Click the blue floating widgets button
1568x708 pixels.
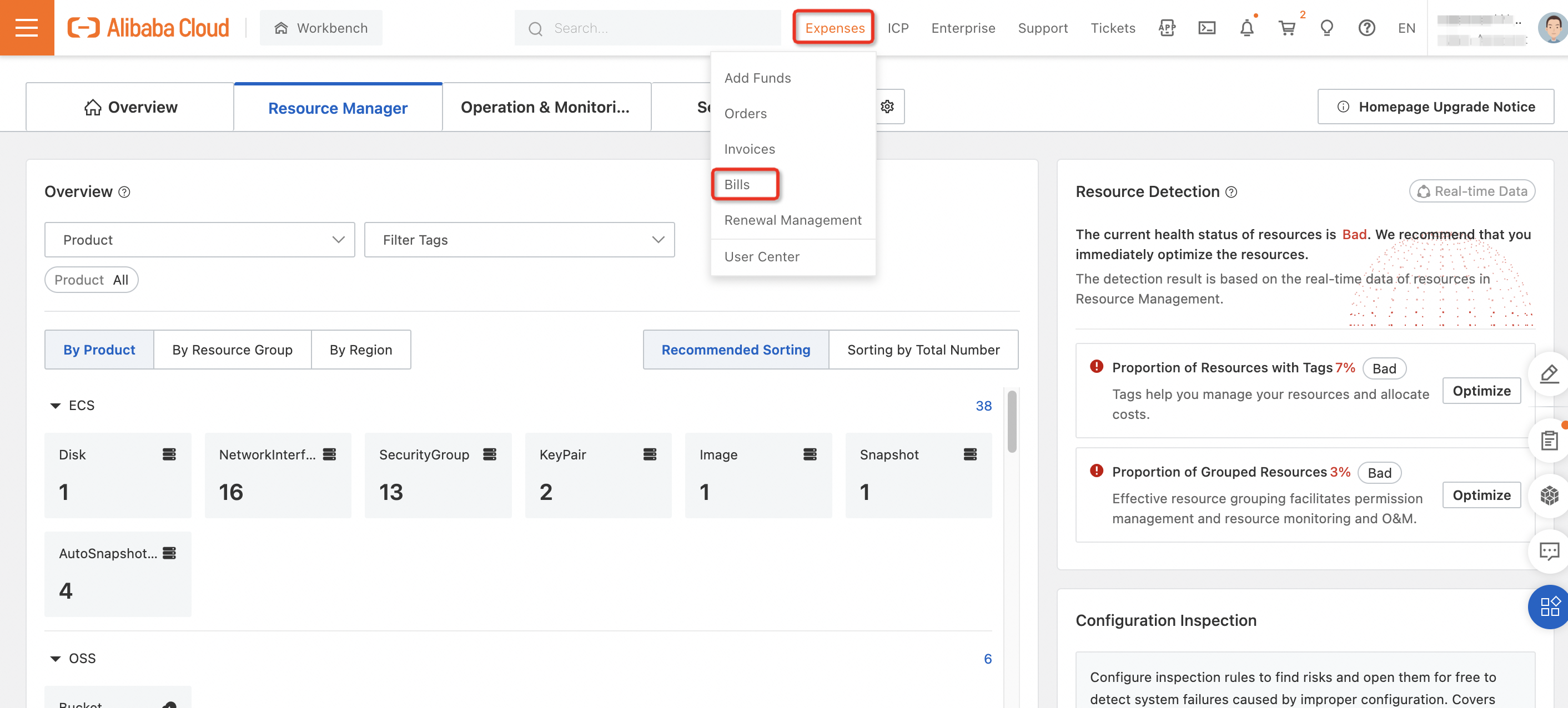click(1549, 606)
